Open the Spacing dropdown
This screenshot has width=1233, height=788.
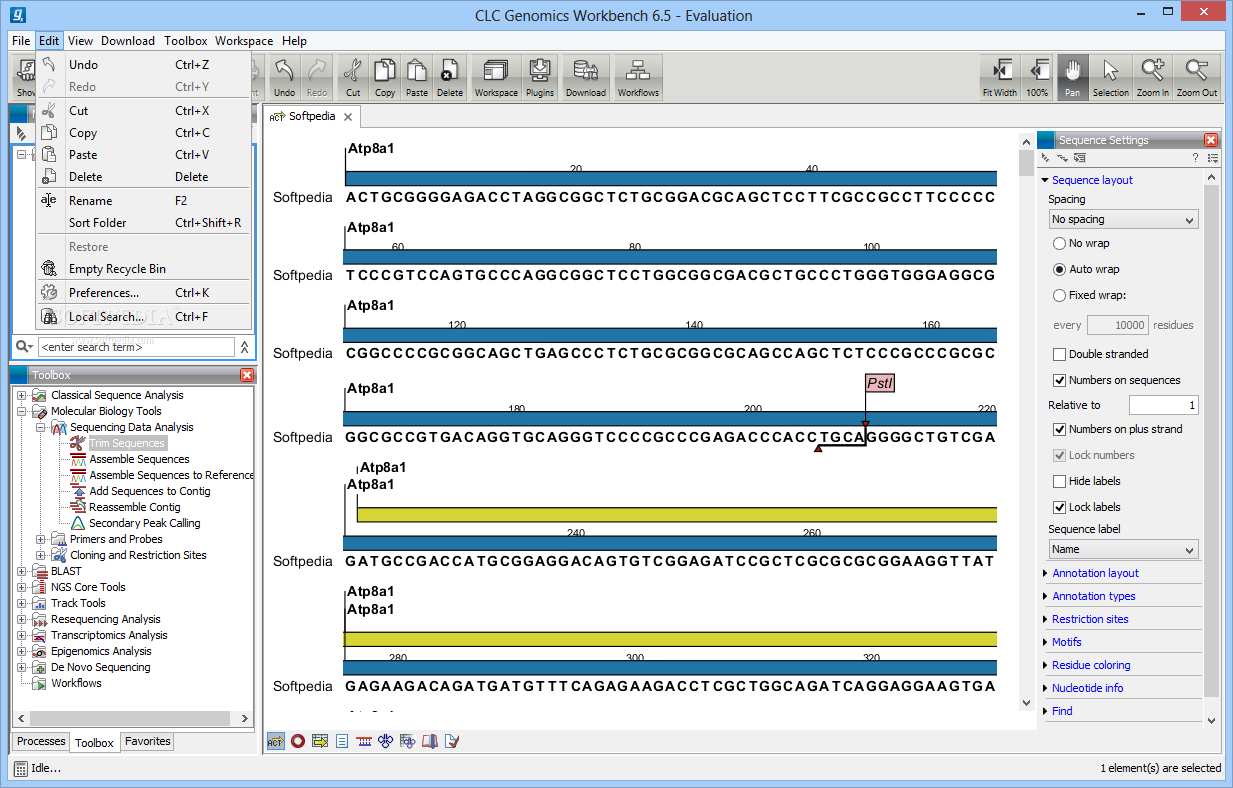(x=1123, y=219)
